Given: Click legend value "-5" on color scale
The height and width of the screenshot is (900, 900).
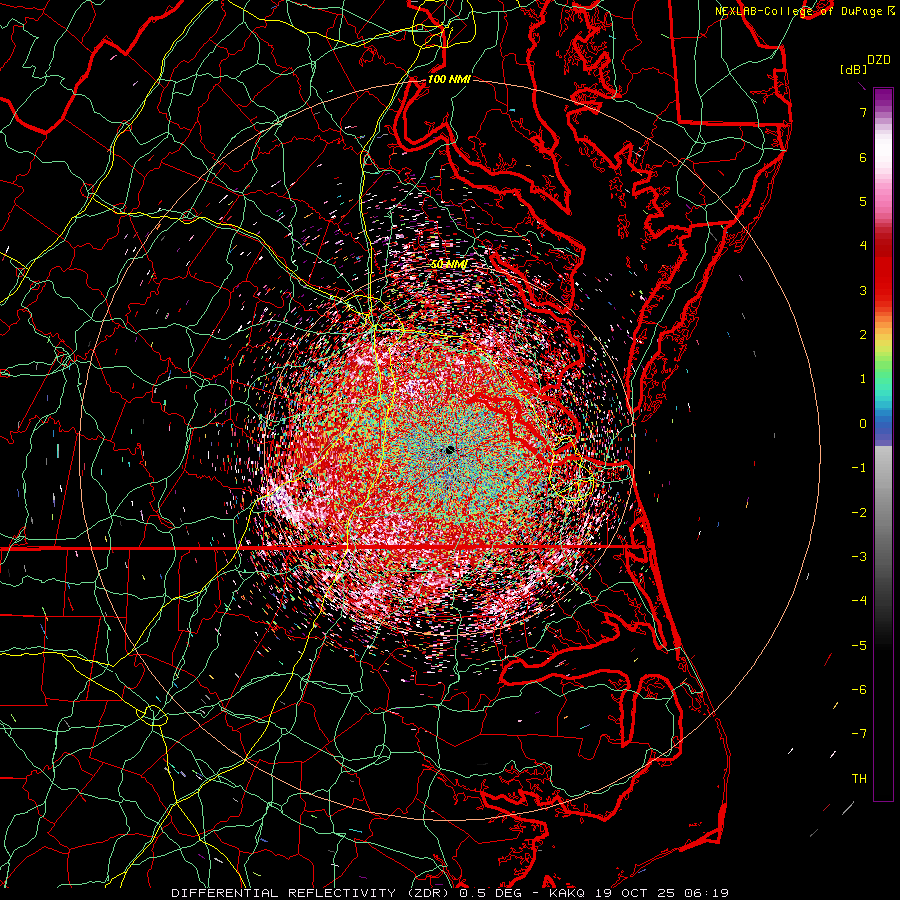Looking at the screenshot, I should click(x=859, y=645).
